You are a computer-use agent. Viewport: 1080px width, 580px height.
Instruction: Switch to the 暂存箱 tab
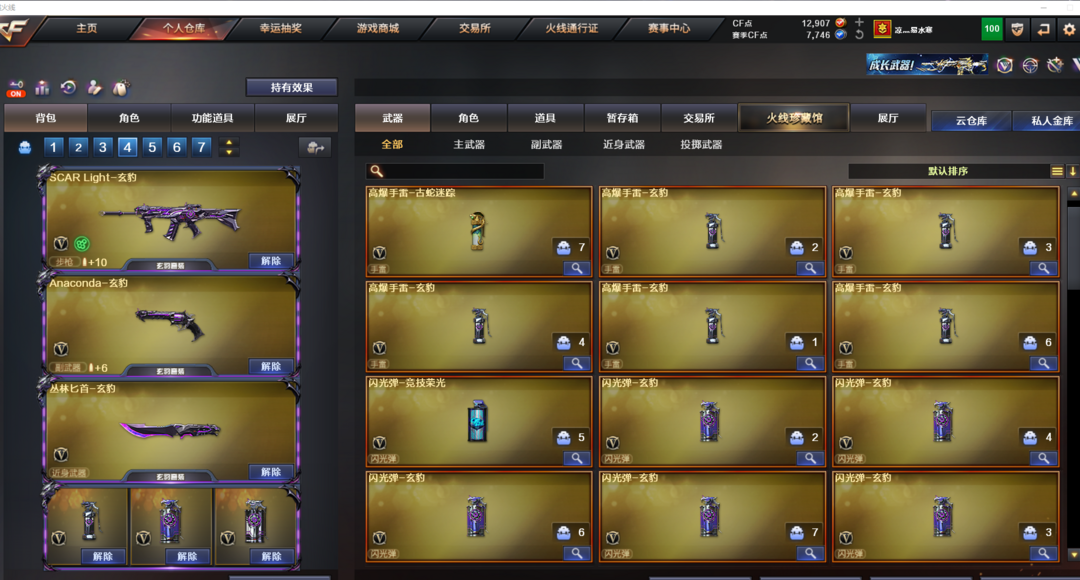622,118
